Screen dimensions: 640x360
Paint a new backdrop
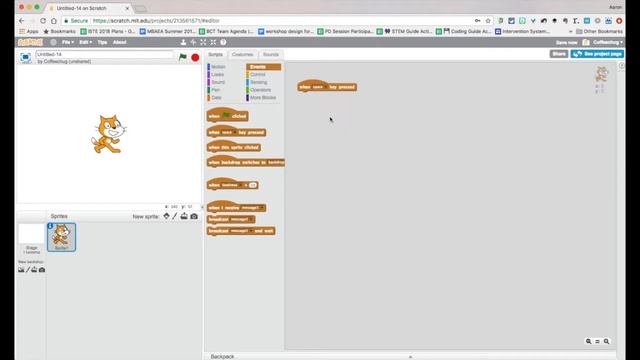coord(28,269)
